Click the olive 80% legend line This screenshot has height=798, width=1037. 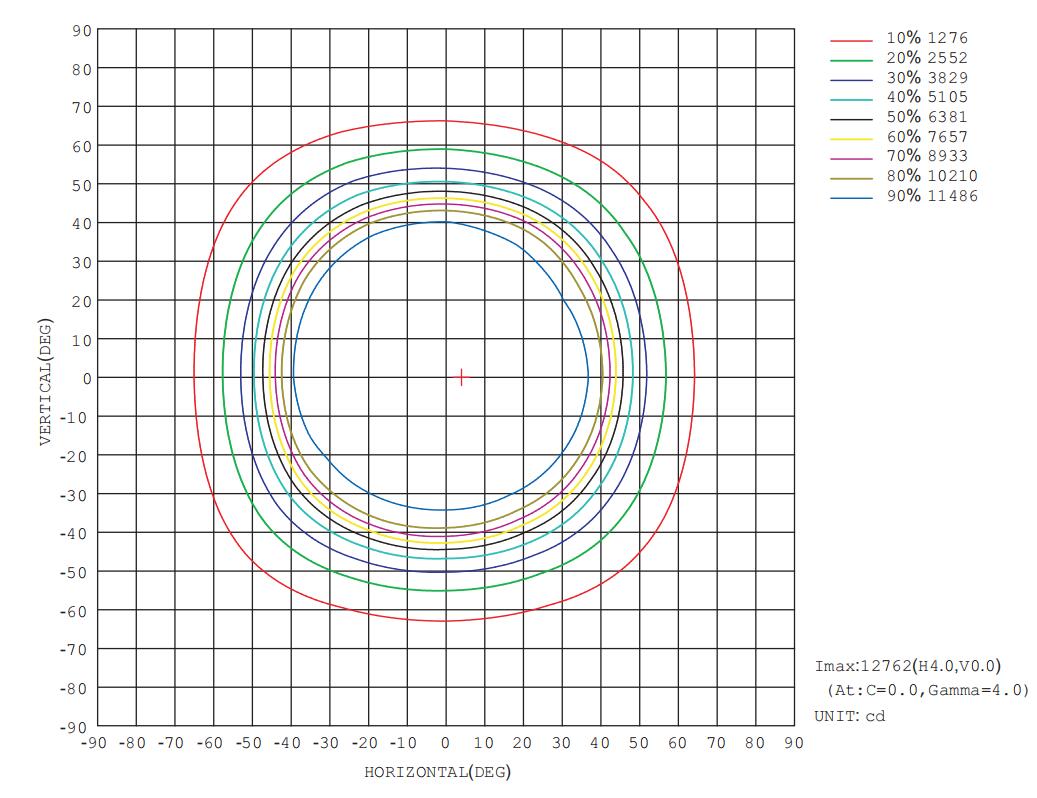tap(852, 179)
